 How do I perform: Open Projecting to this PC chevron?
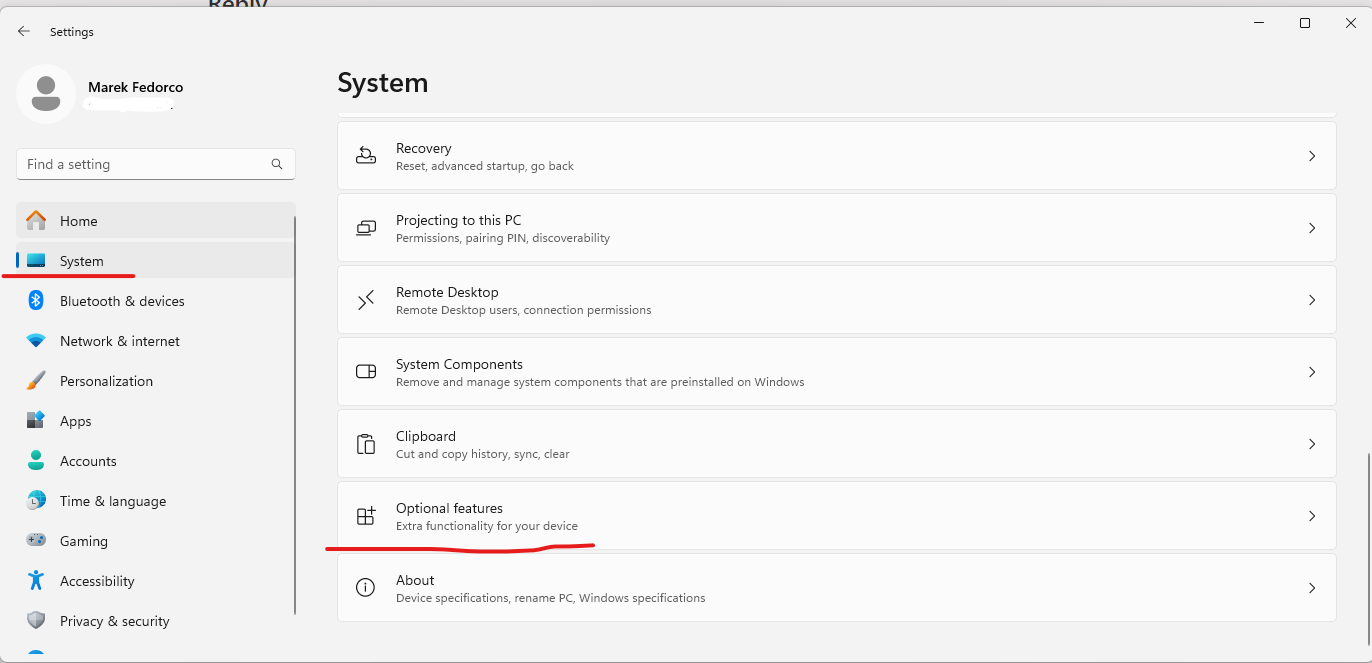1312,228
